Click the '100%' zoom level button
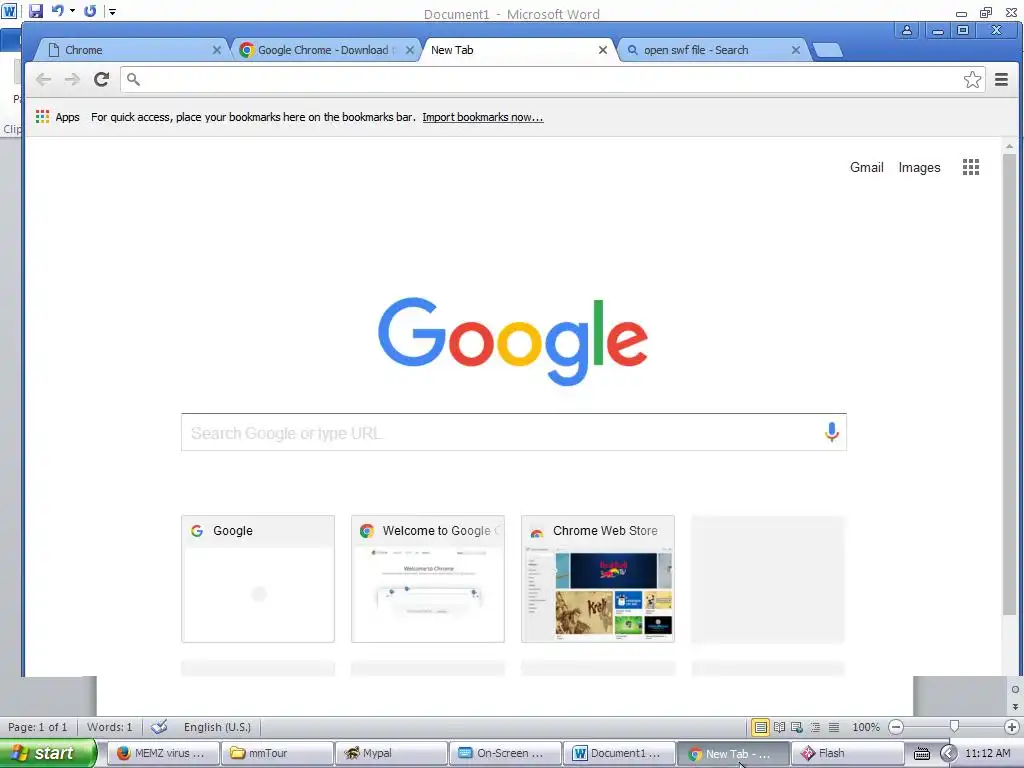1024x768 pixels. pos(866,727)
